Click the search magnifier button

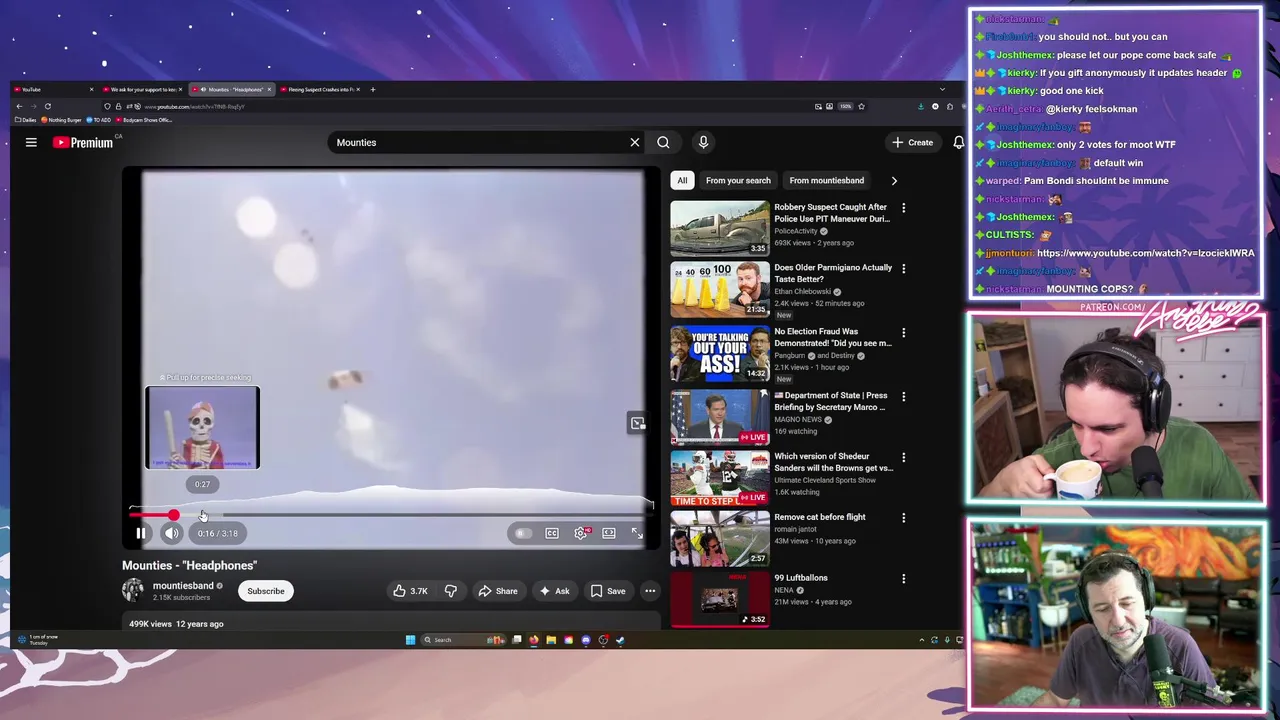663,142
